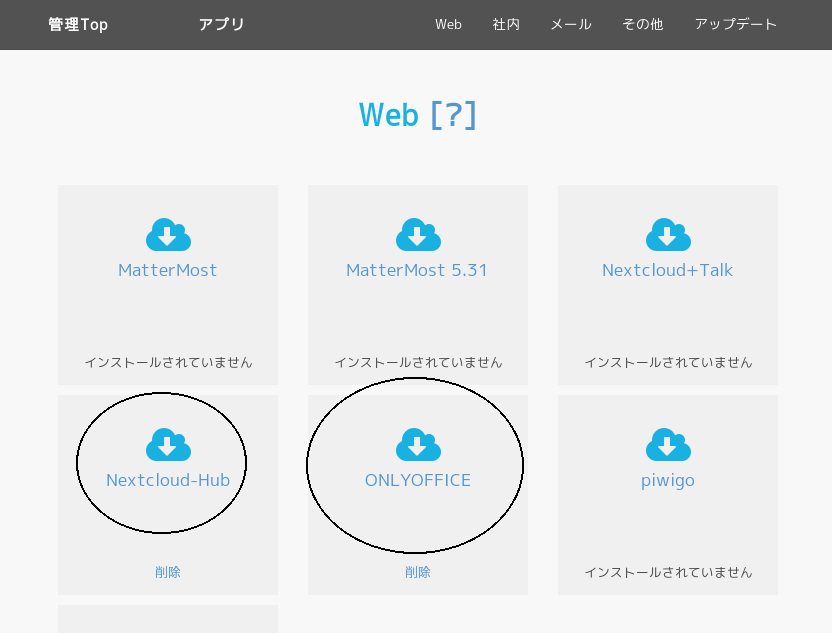832x633 pixels.
Task: Click インストールされていません under MatterMost
Action: 168,362
